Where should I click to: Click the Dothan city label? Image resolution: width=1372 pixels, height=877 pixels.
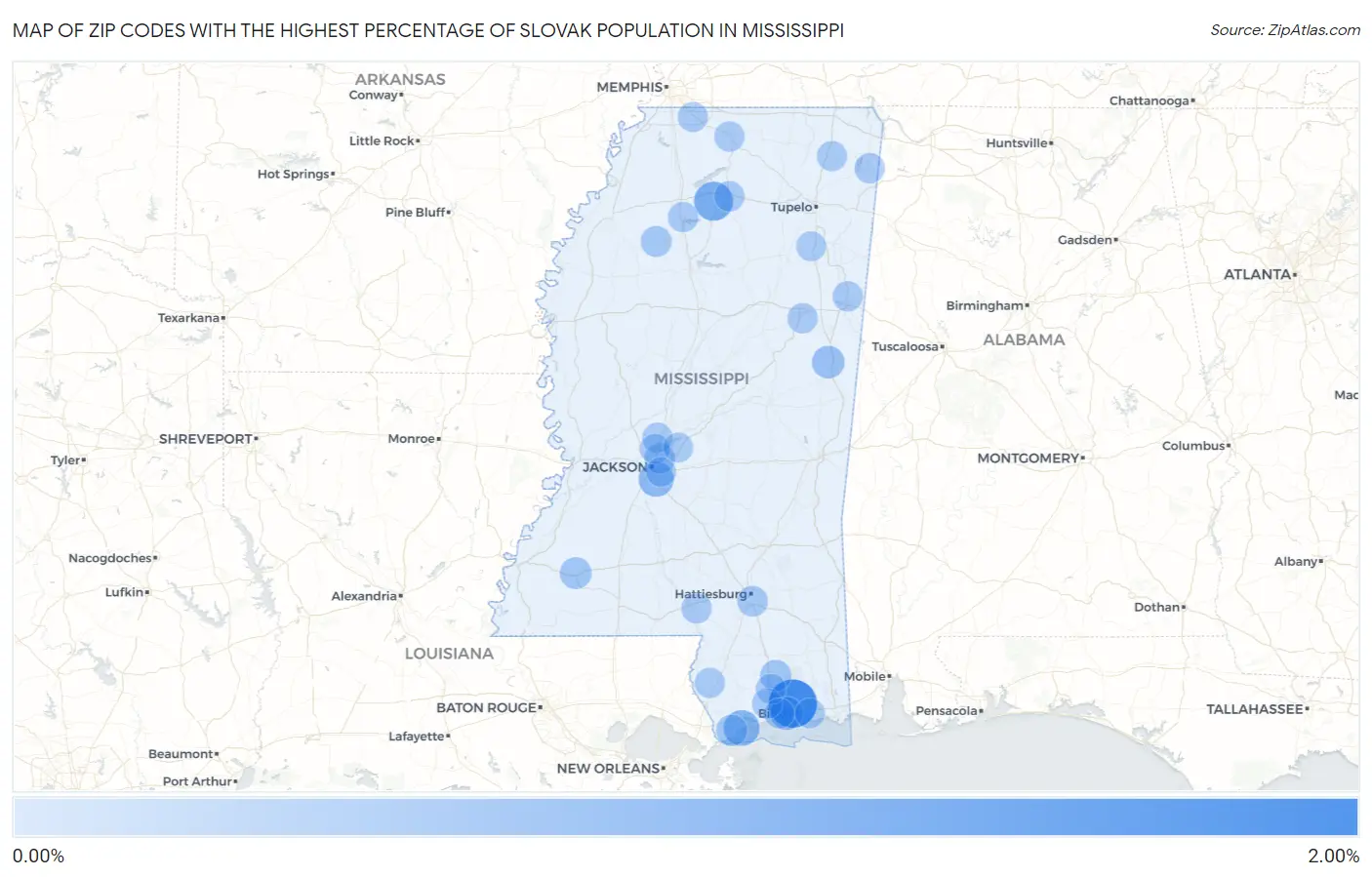pyautogui.click(x=1157, y=607)
